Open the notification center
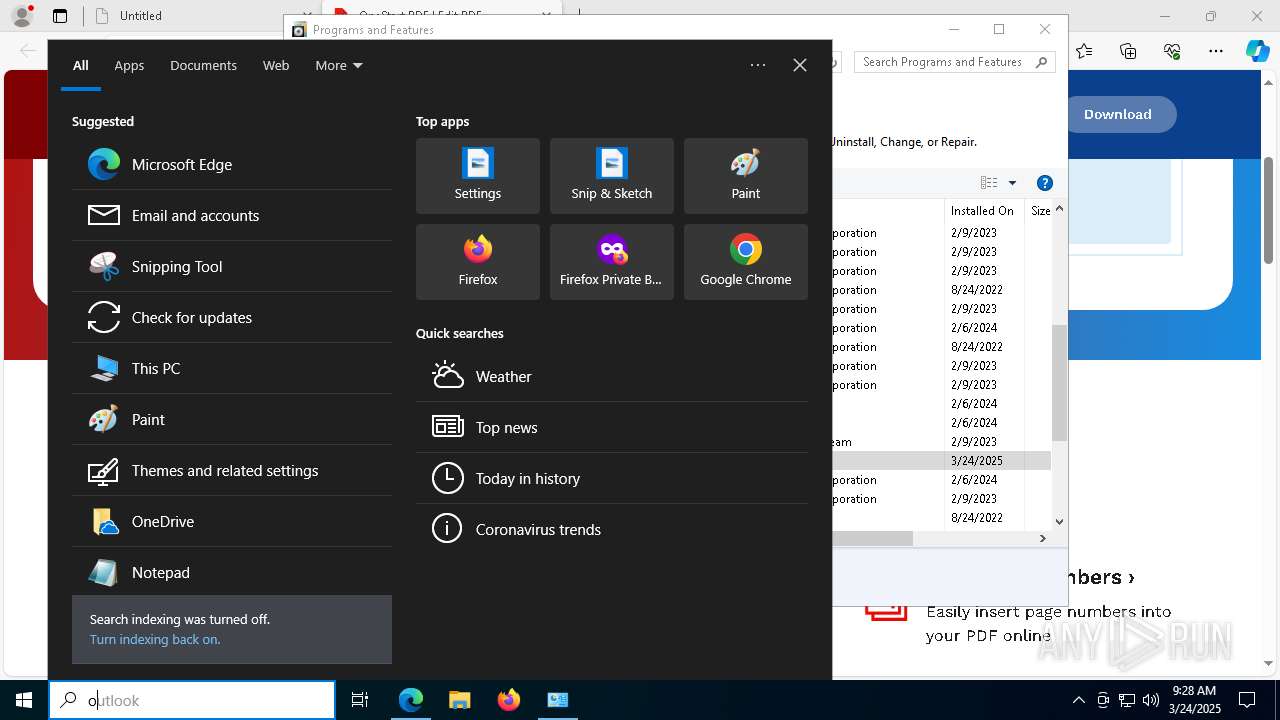This screenshot has width=1280, height=720. (1248, 700)
